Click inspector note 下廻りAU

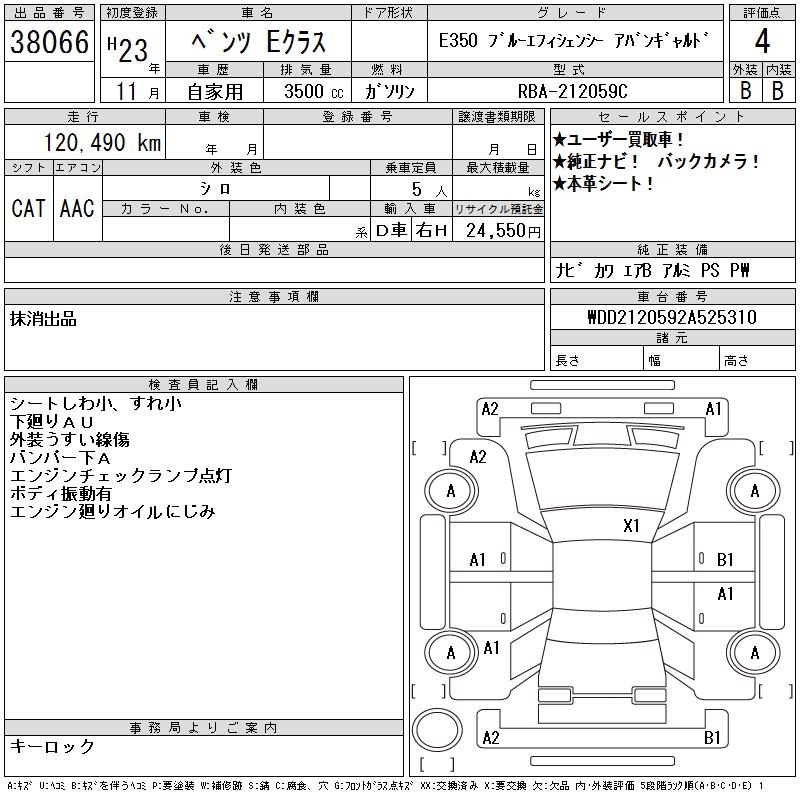coord(52,421)
